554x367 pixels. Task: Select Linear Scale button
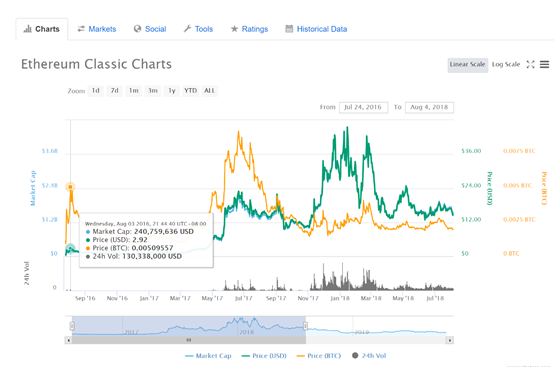click(467, 65)
